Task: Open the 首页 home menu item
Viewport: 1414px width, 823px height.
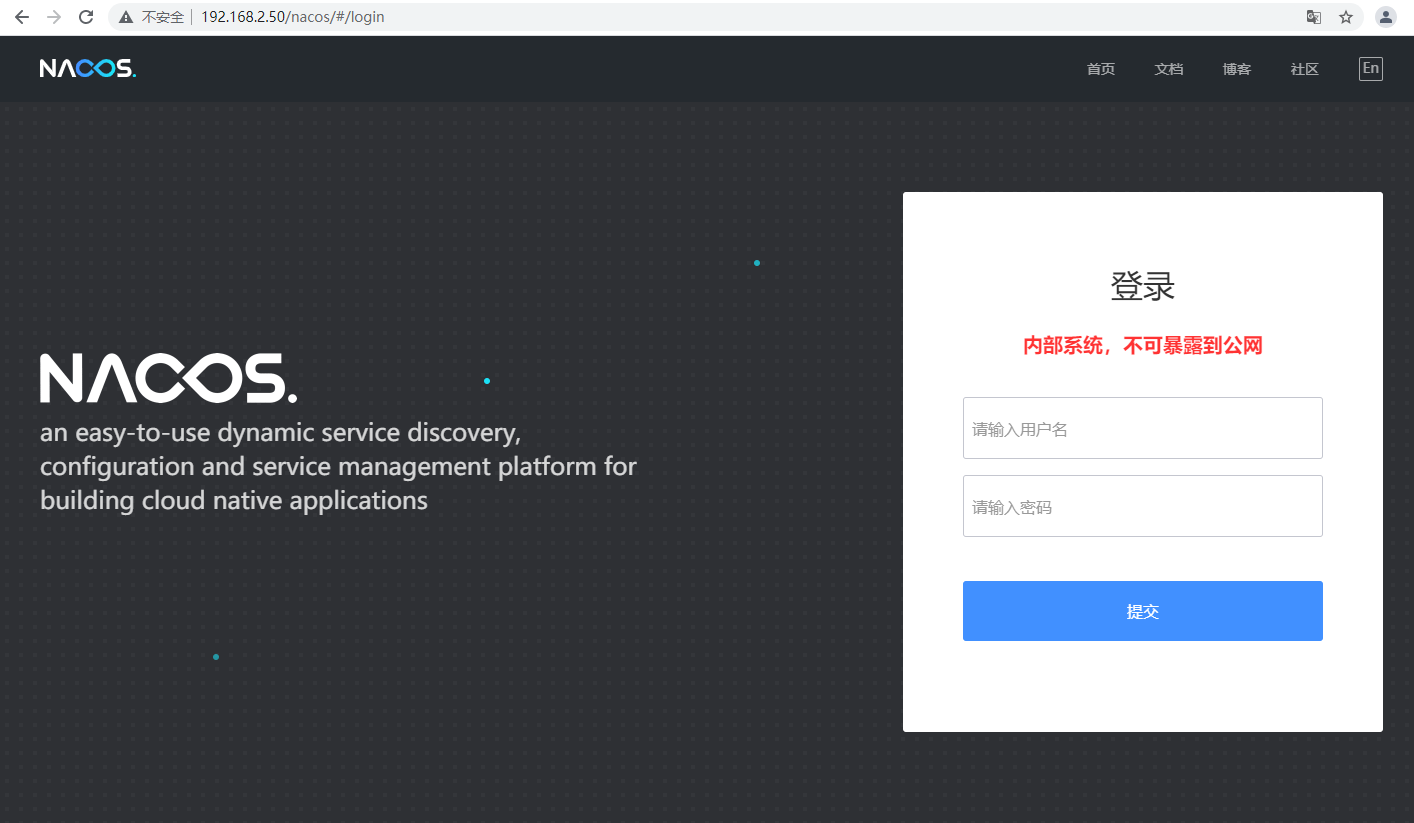Action: tap(1101, 69)
